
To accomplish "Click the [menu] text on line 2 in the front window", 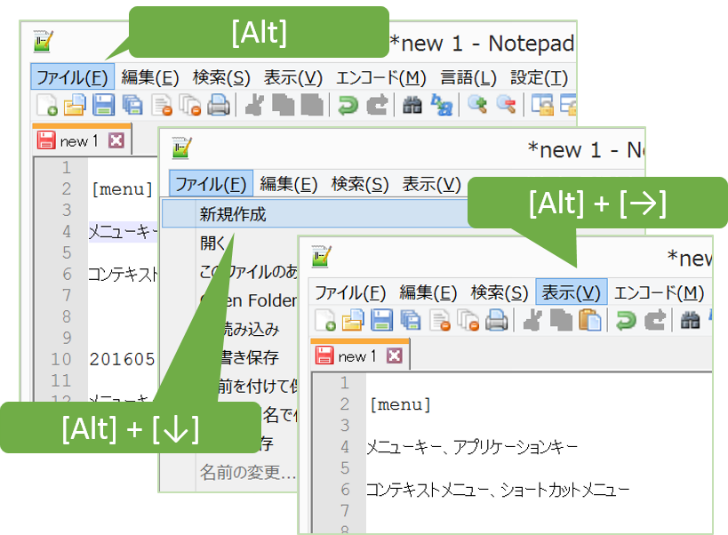I will tap(400, 405).
